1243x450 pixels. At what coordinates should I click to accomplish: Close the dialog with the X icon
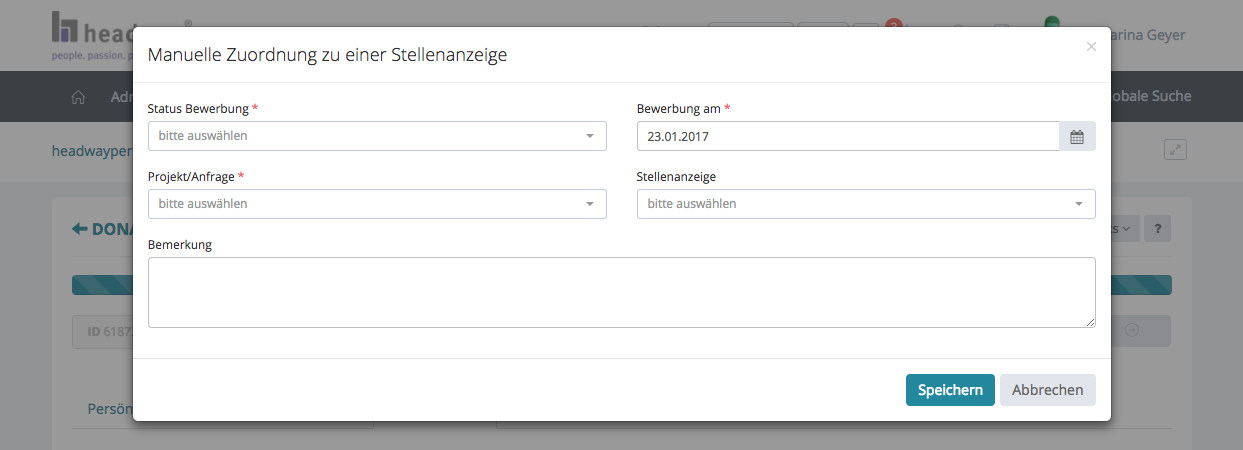tap(1091, 46)
